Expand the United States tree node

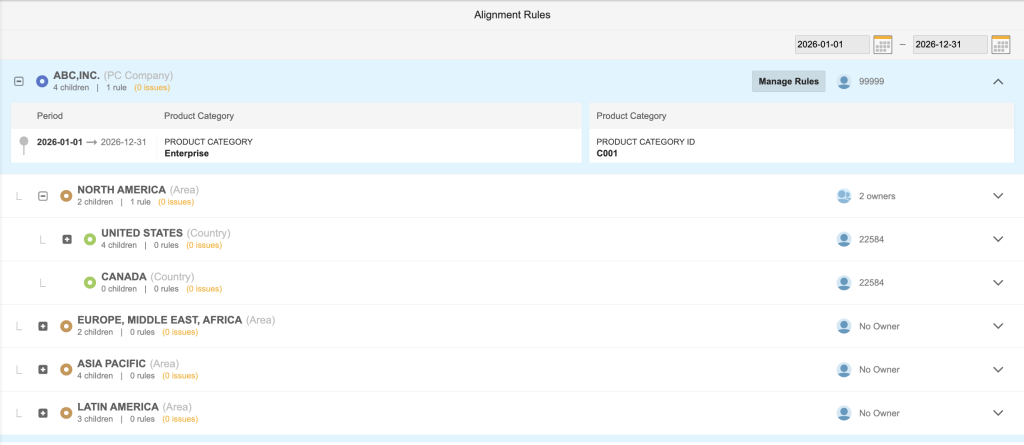(67, 239)
